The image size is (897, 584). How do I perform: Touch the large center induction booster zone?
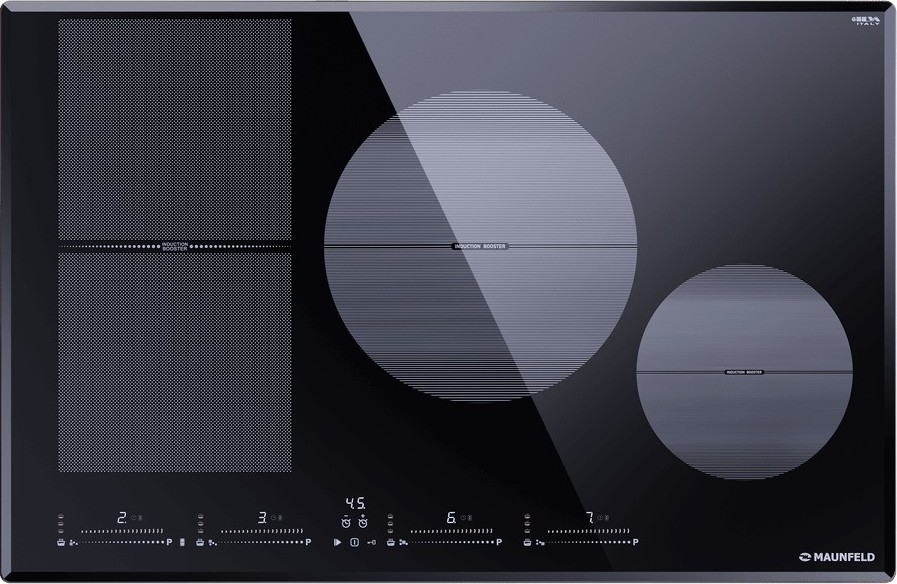480,246
